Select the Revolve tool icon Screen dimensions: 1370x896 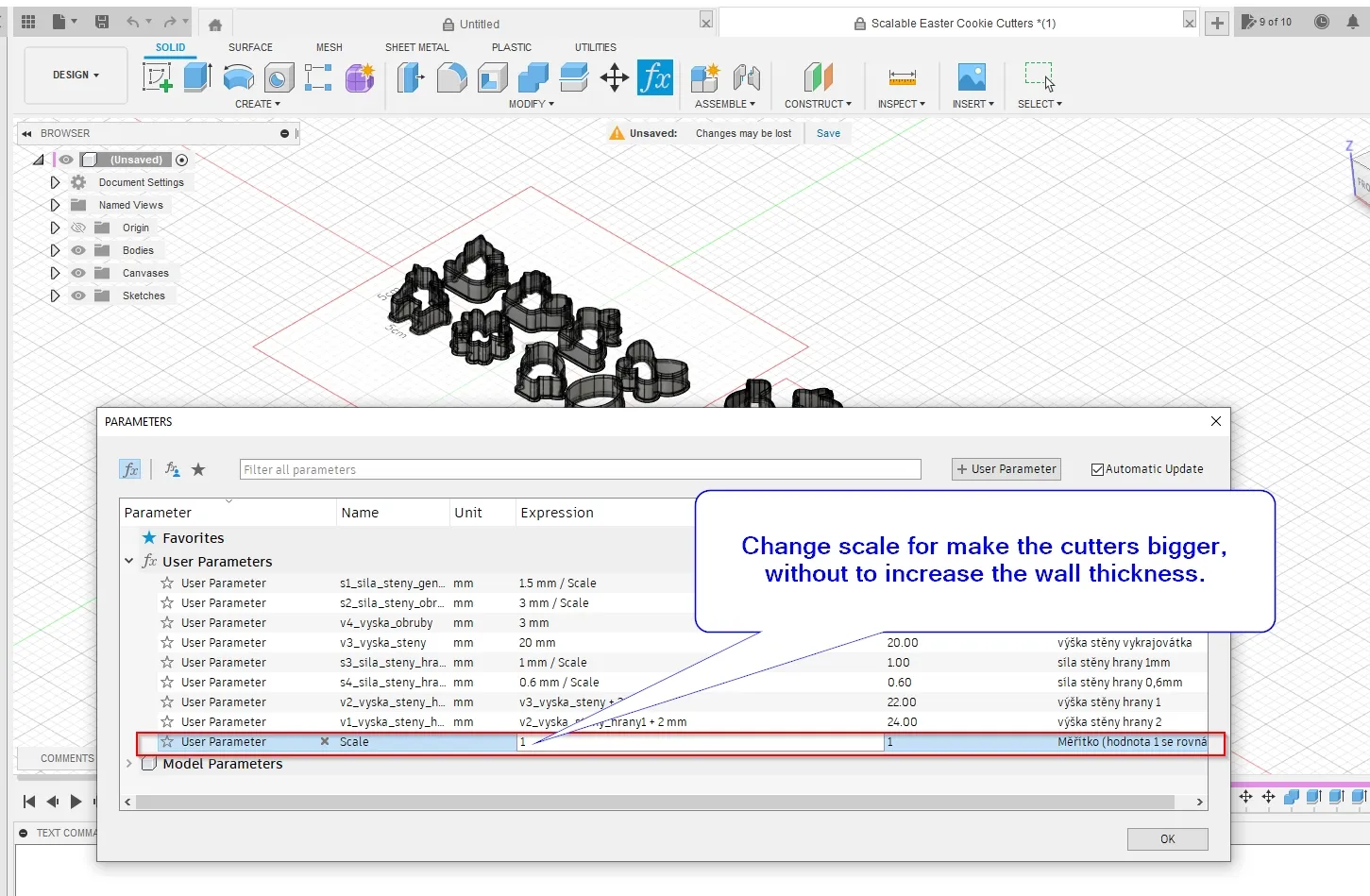tap(238, 77)
